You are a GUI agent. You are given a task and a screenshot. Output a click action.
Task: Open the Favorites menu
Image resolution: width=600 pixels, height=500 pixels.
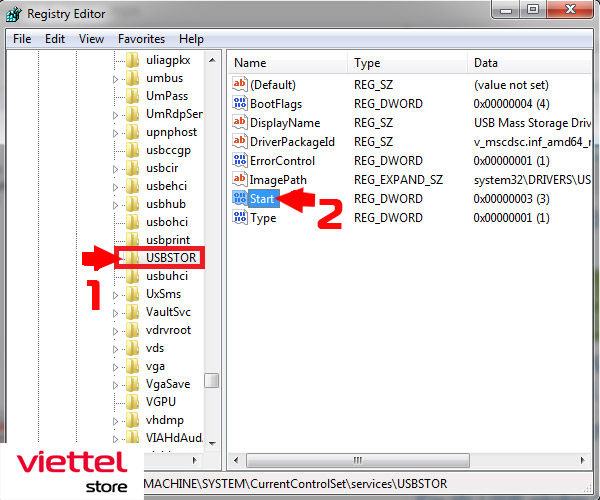(141, 39)
